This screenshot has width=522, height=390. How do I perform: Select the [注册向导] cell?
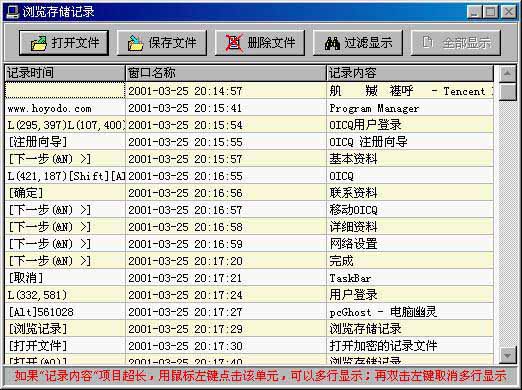coord(65,142)
